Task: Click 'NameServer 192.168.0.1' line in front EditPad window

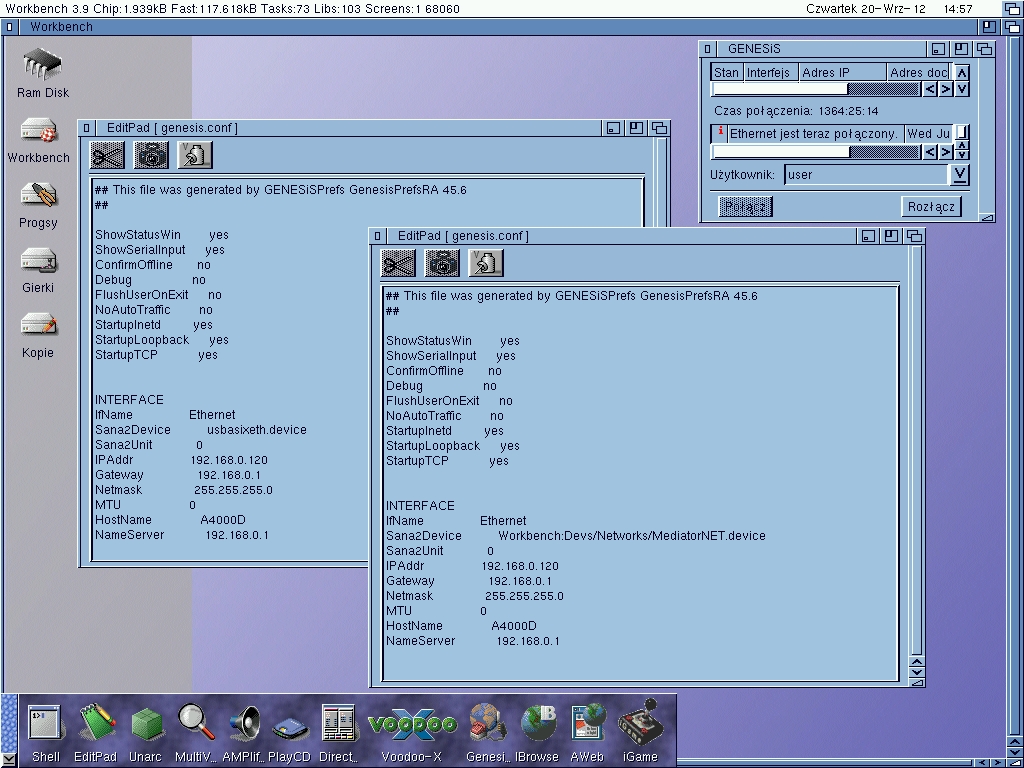Action: click(x=473, y=641)
